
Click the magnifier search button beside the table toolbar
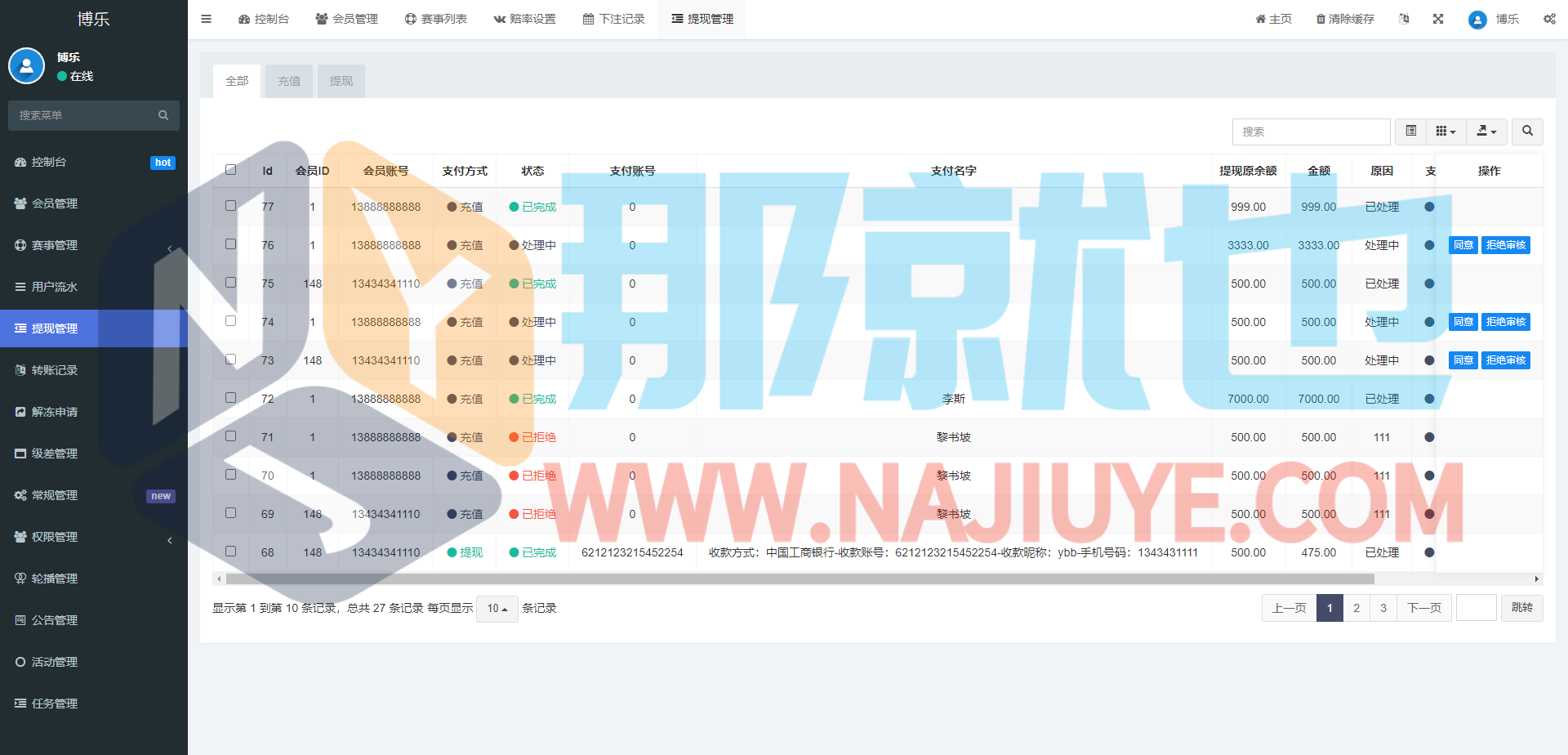coord(1527,132)
